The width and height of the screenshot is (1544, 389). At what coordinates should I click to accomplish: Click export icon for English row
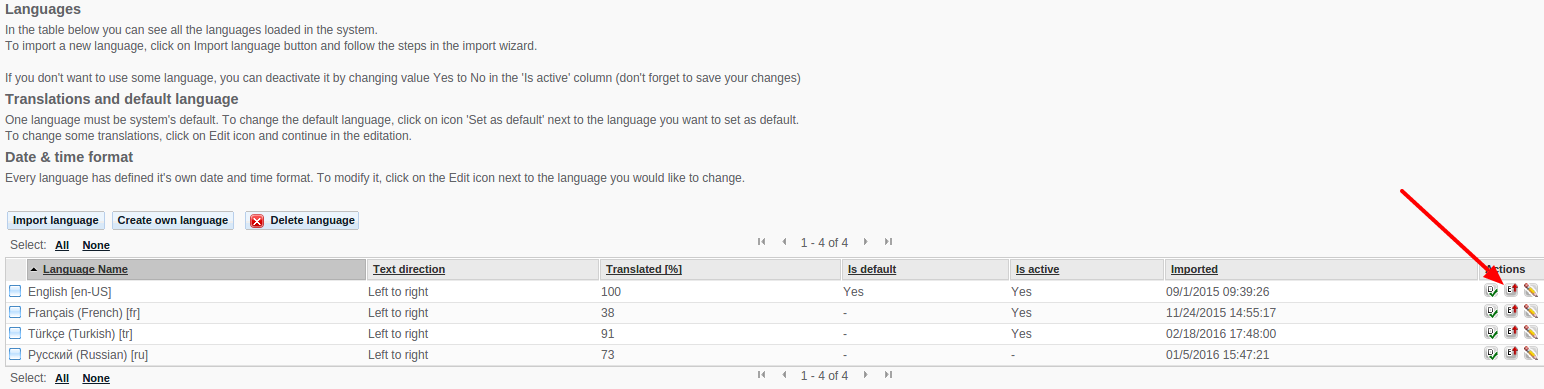(x=1512, y=291)
